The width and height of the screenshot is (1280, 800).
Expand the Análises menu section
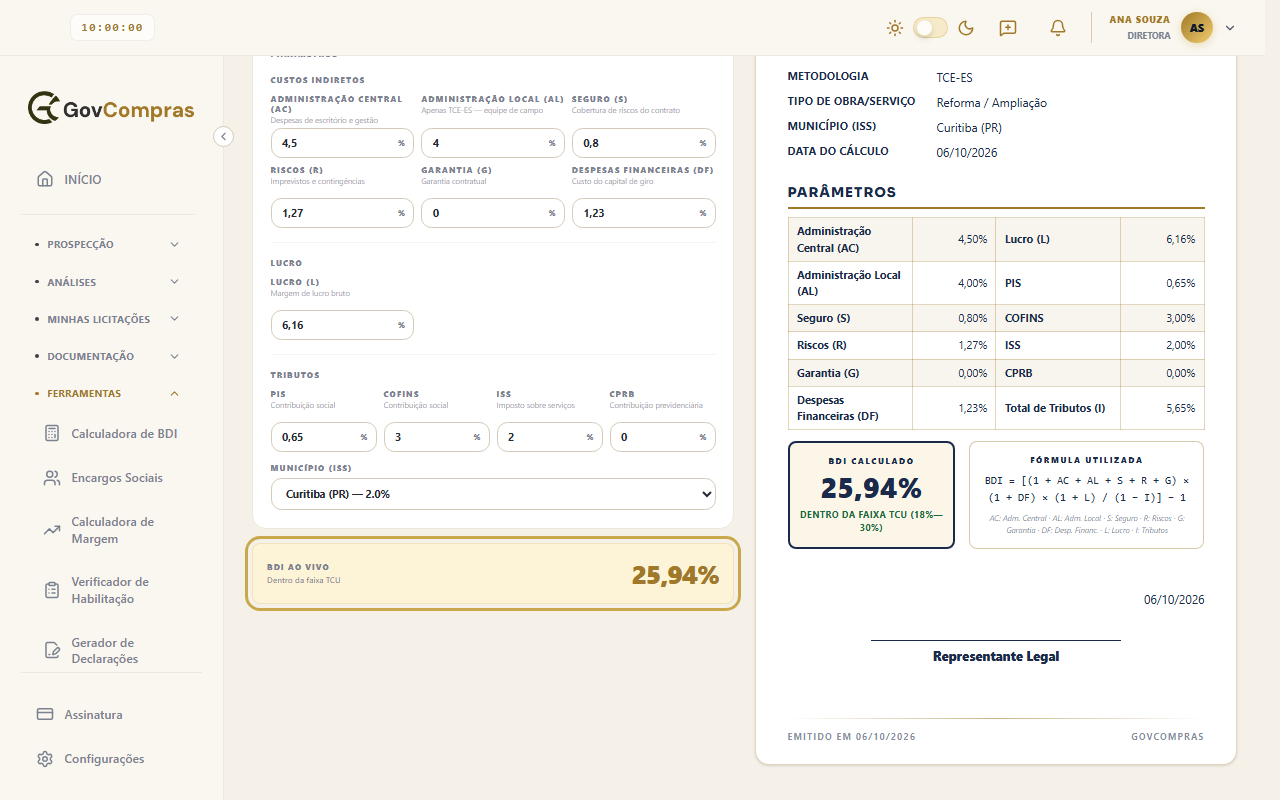[108, 282]
